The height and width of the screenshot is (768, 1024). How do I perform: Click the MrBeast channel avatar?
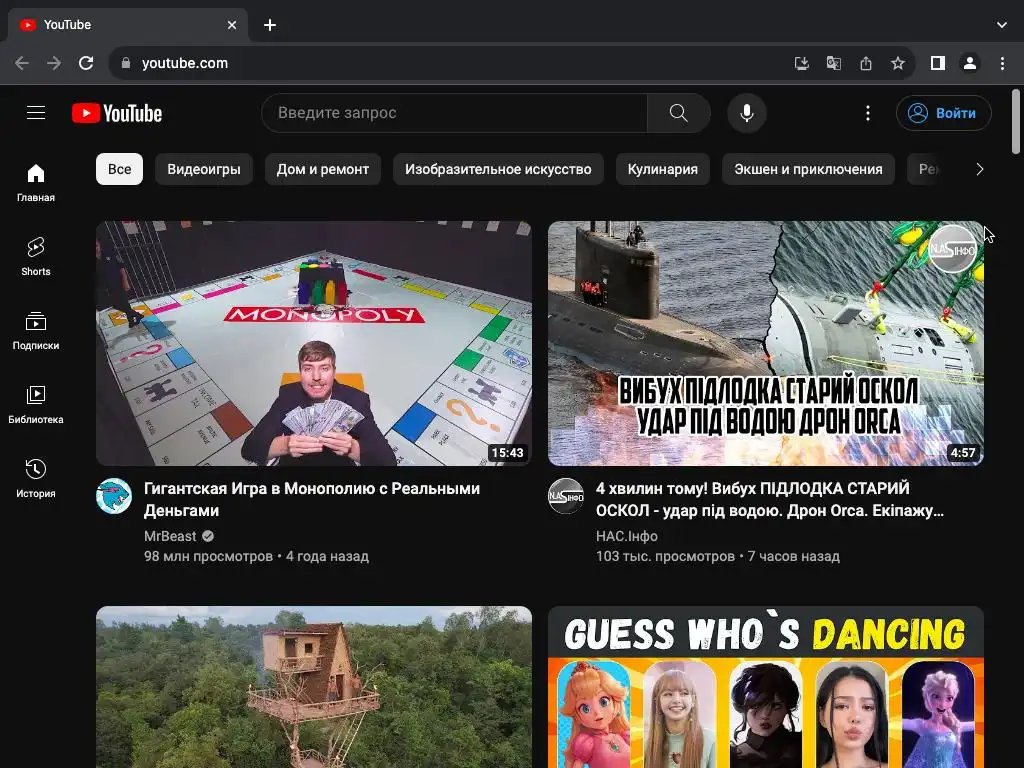(114, 496)
